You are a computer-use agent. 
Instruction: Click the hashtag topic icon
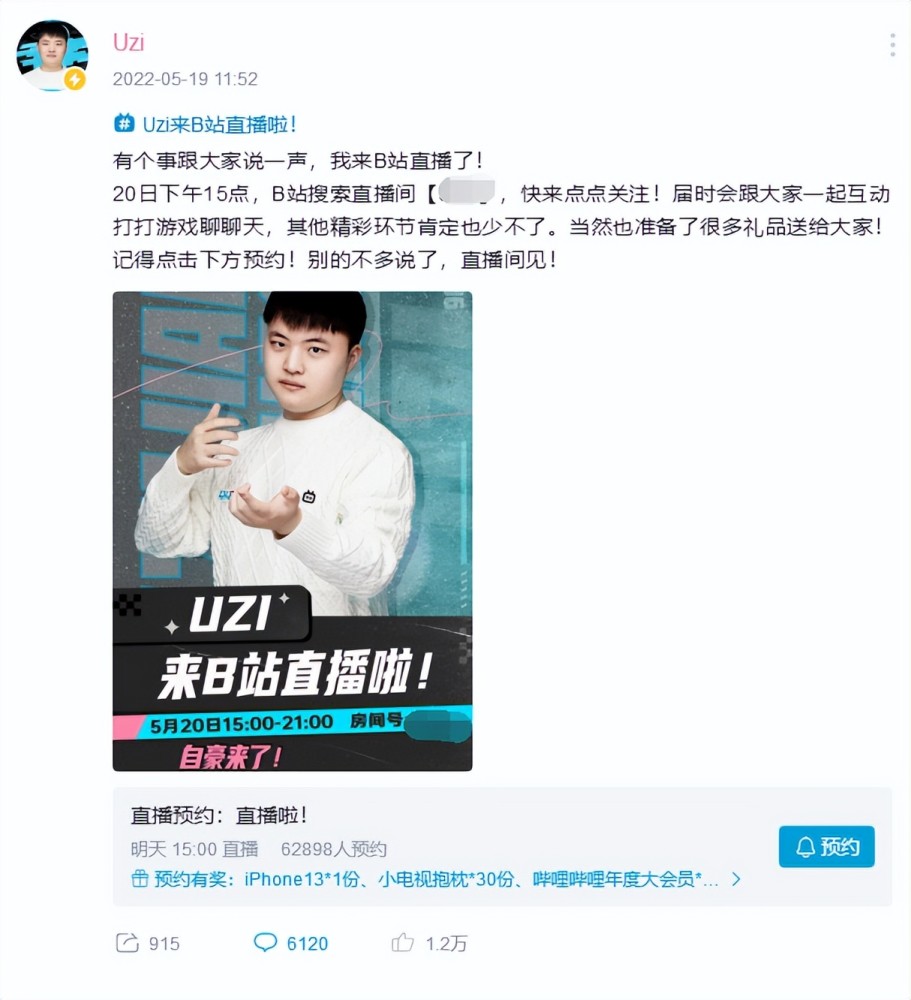pos(124,122)
